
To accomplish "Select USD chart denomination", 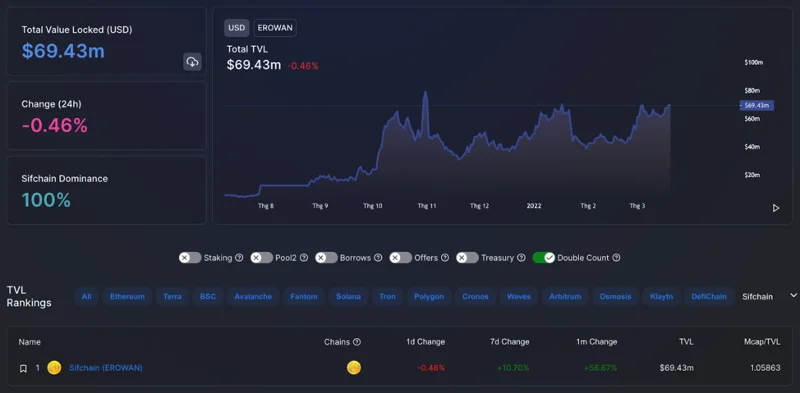I will point(237,28).
